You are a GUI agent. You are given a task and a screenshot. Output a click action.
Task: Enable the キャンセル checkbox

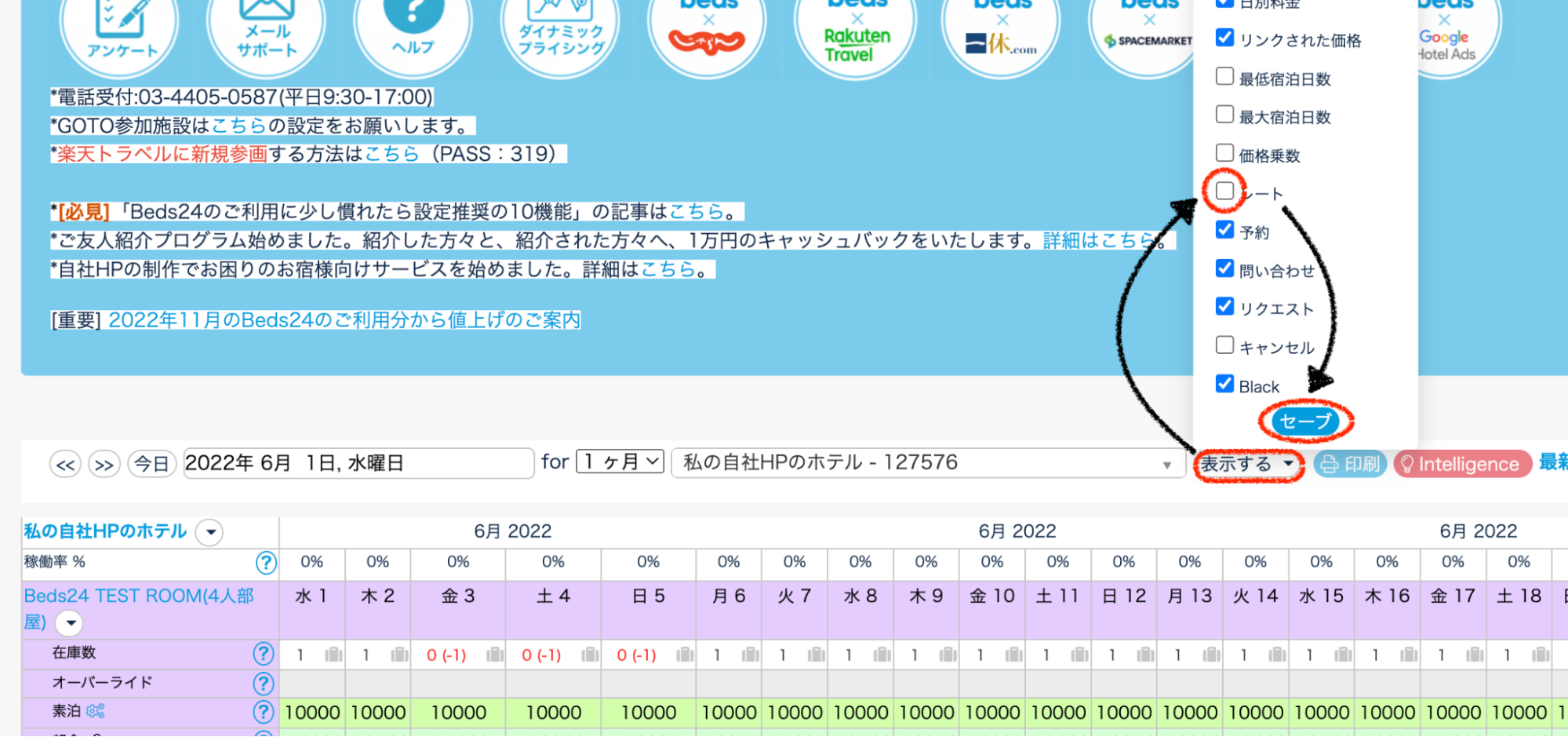[x=1224, y=345]
